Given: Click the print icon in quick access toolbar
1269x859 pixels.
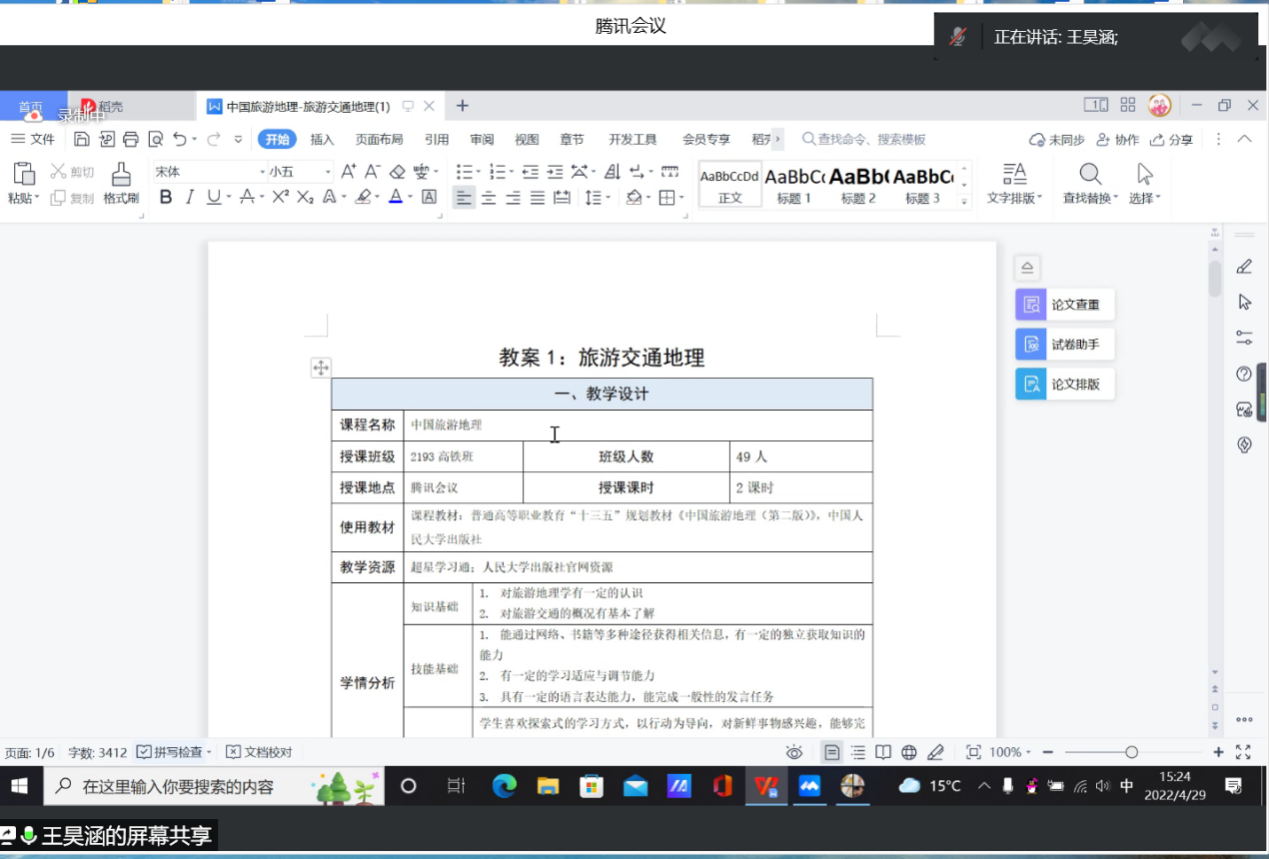Looking at the screenshot, I should click(130, 139).
